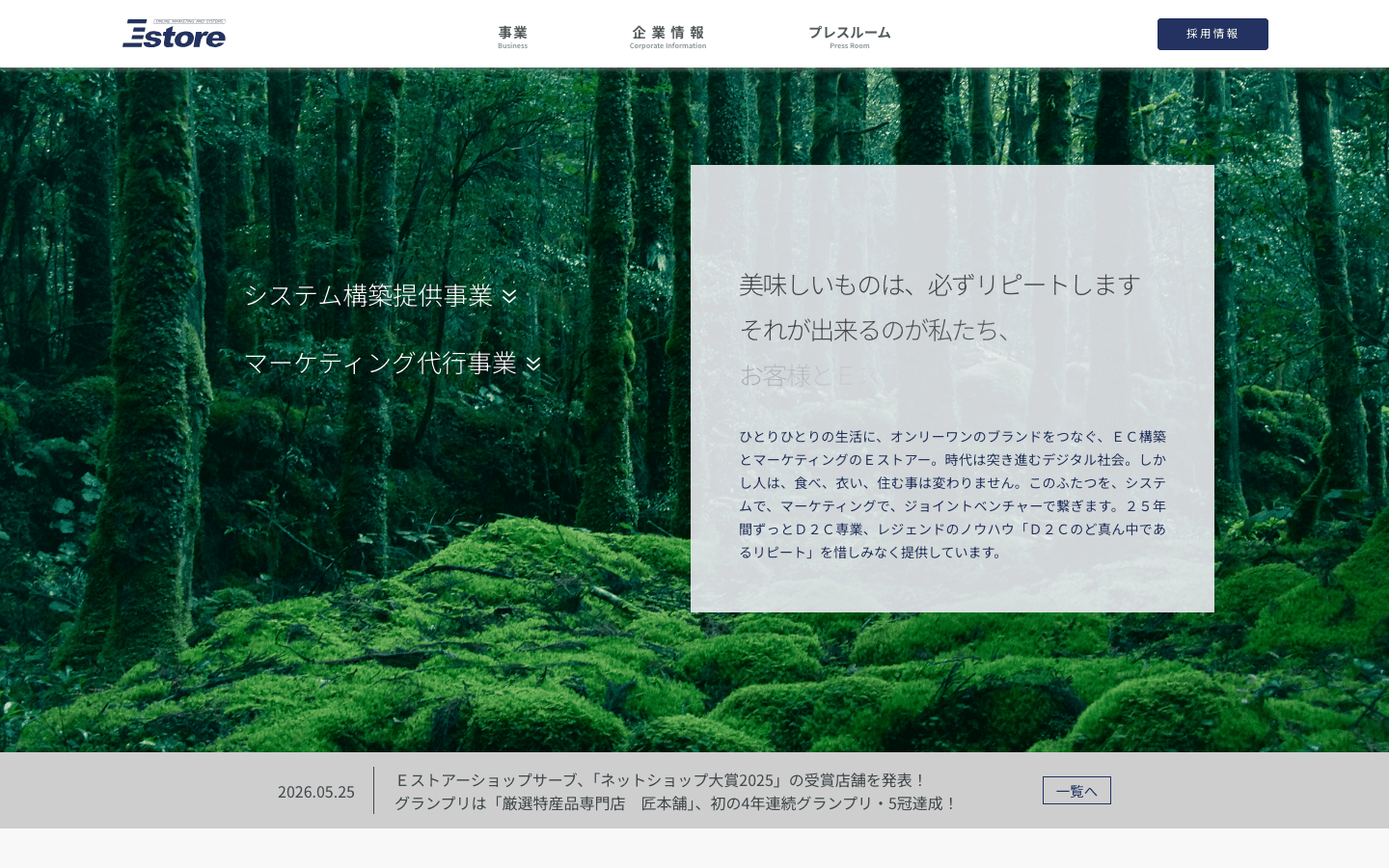1389x868 pixels.
Task: Expand chevron beside マーケティング代行事業
Action: point(533,364)
